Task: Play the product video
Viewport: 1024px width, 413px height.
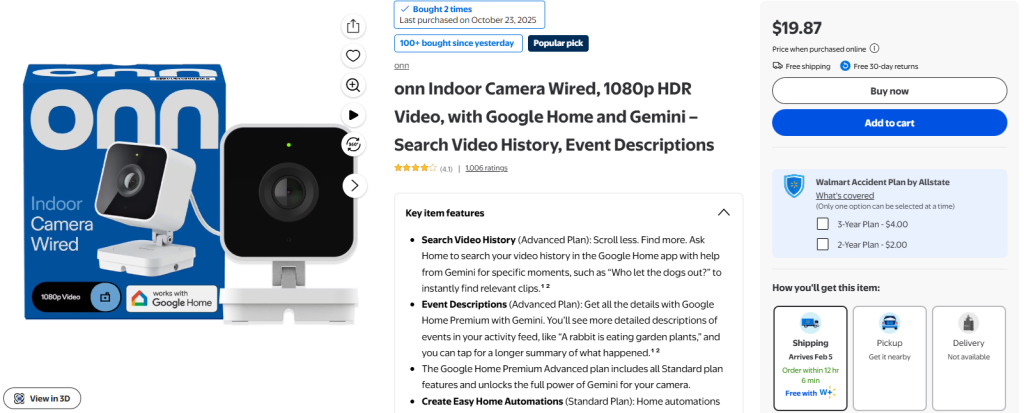Action: pyautogui.click(x=353, y=115)
